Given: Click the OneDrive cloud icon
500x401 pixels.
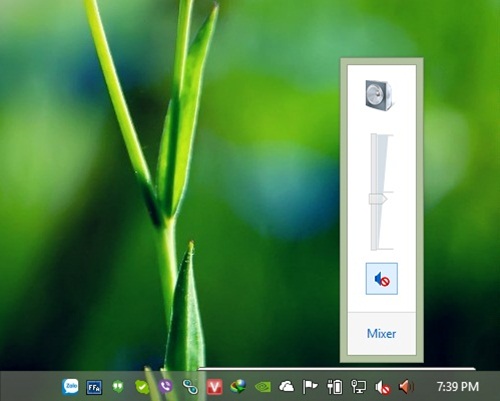Looking at the screenshot, I should 286,387.
